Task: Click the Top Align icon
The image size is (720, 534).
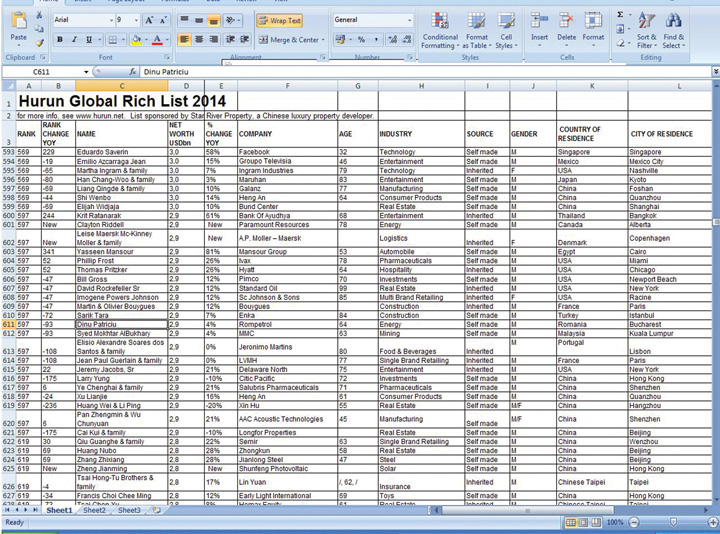Action: [x=184, y=20]
